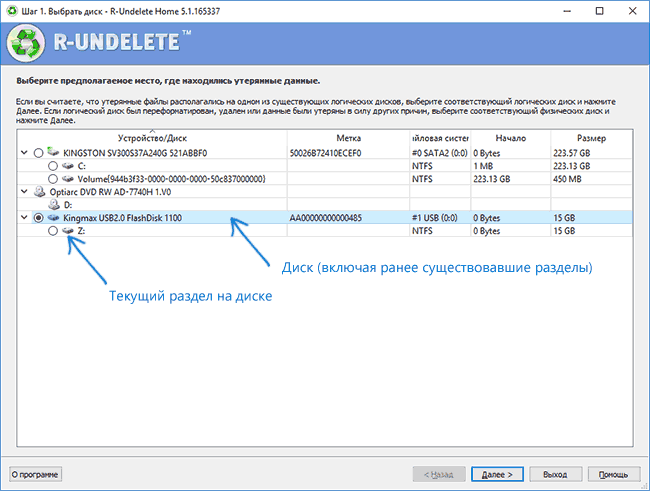Click the #0 SATA2 (0:0) cell

[439, 153]
